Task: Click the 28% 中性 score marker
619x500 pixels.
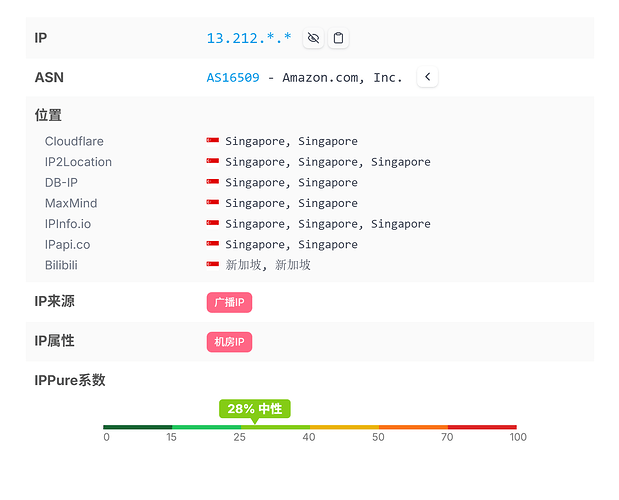Action: click(255, 408)
